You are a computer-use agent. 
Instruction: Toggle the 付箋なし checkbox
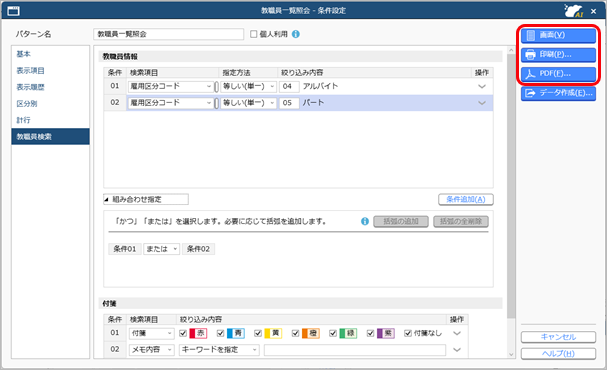(408, 333)
